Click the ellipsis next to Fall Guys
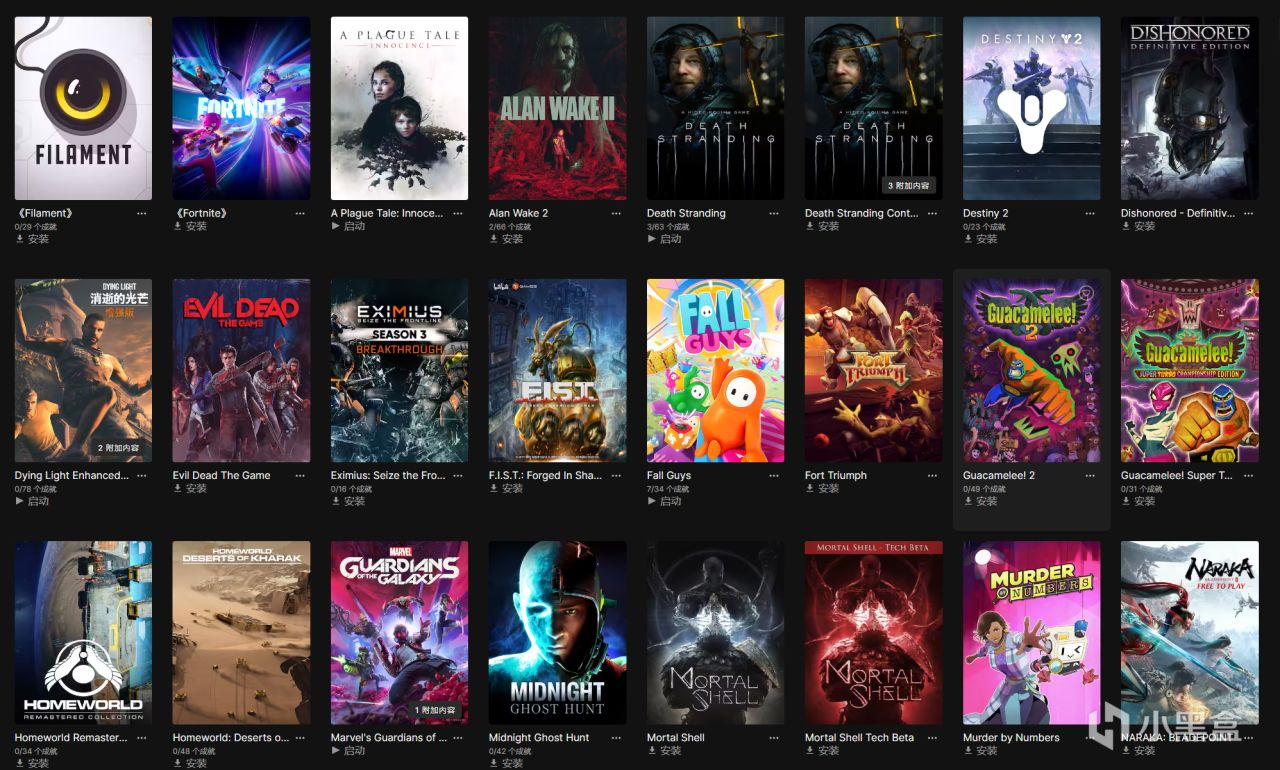This screenshot has height=770, width=1280. [x=774, y=475]
